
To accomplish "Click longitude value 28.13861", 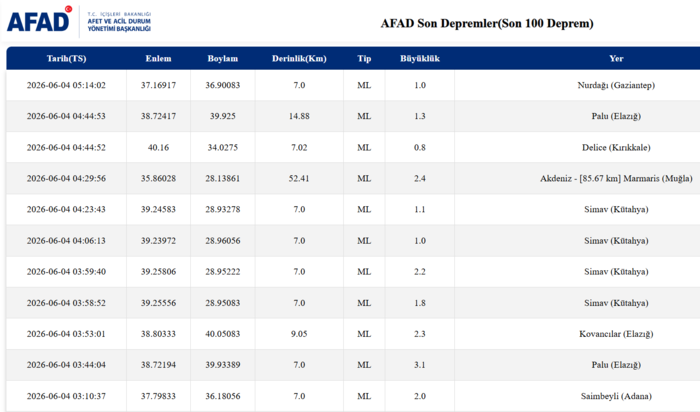I will (x=223, y=178).
